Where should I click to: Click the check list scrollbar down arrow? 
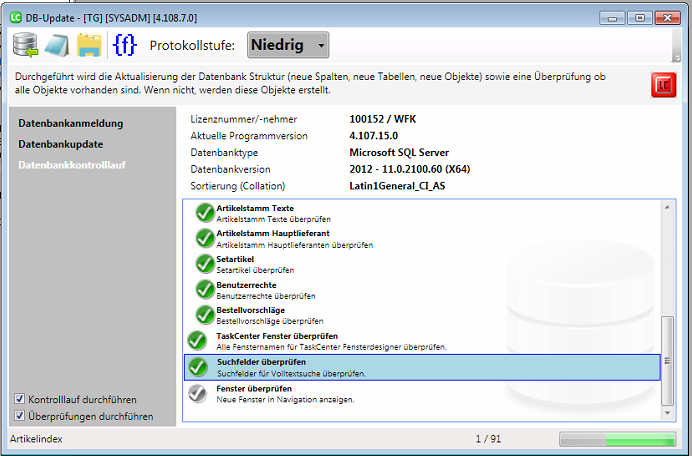coord(669,411)
